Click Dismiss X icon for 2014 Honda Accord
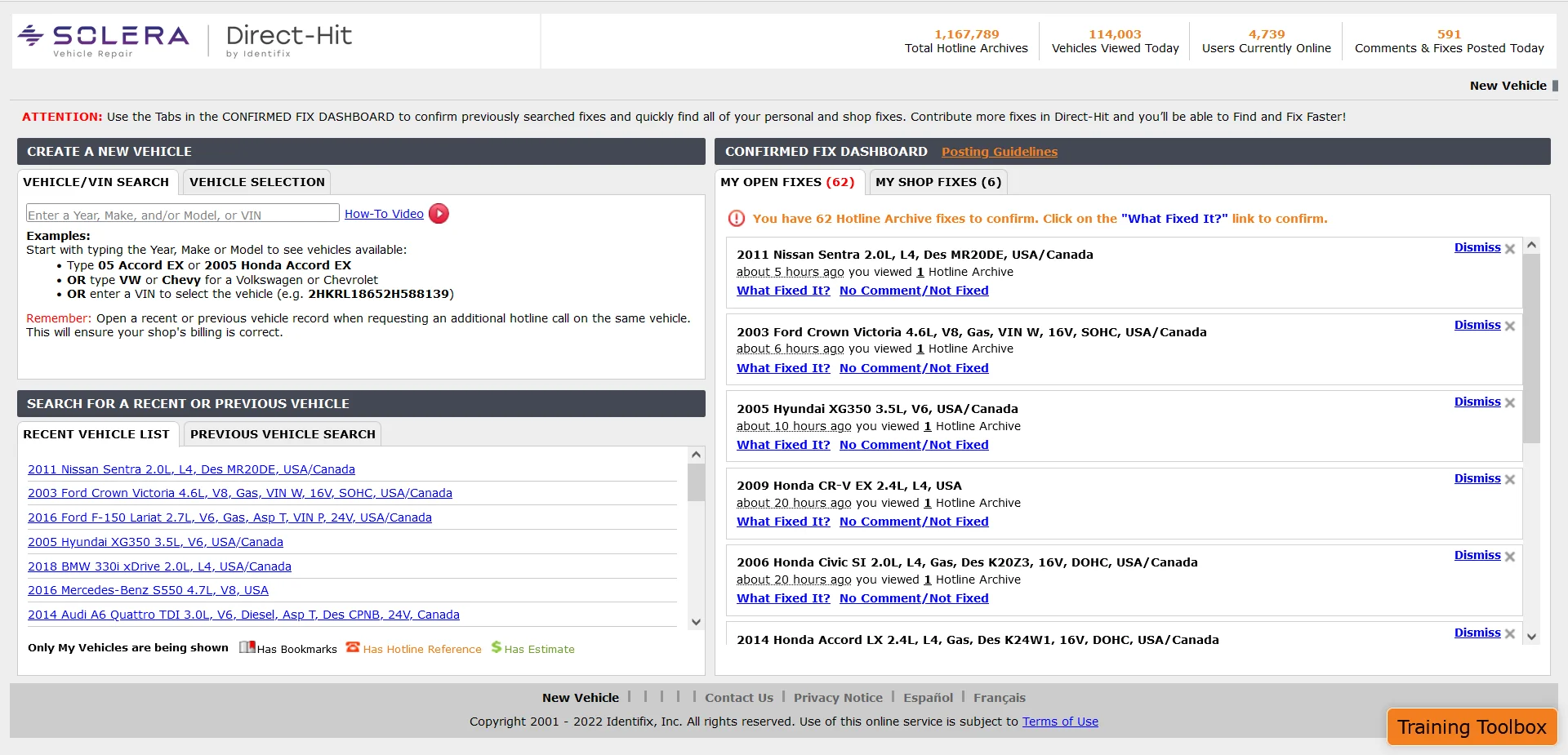1568x755 pixels. tap(1510, 634)
